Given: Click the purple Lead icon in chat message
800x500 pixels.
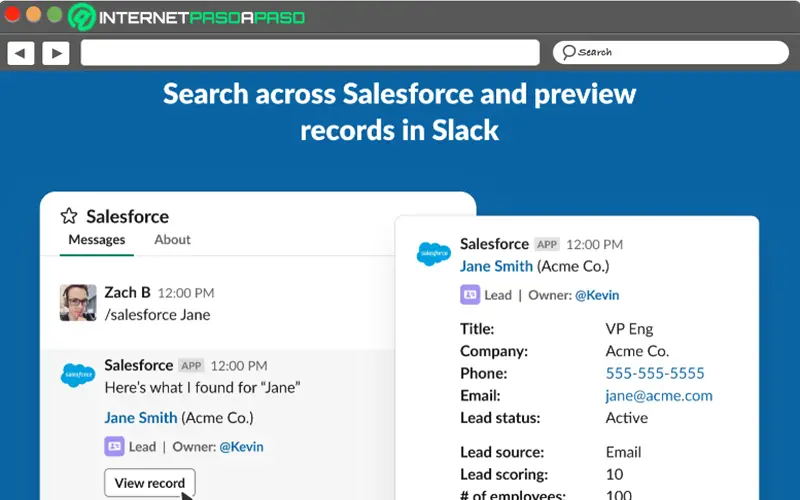Looking at the screenshot, I should click(x=113, y=447).
